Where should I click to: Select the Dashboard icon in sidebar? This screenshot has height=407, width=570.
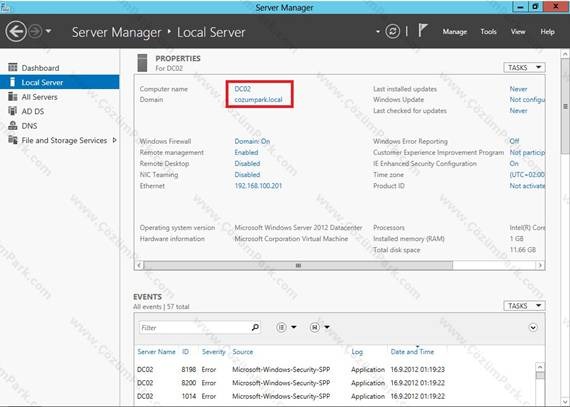coord(13,67)
